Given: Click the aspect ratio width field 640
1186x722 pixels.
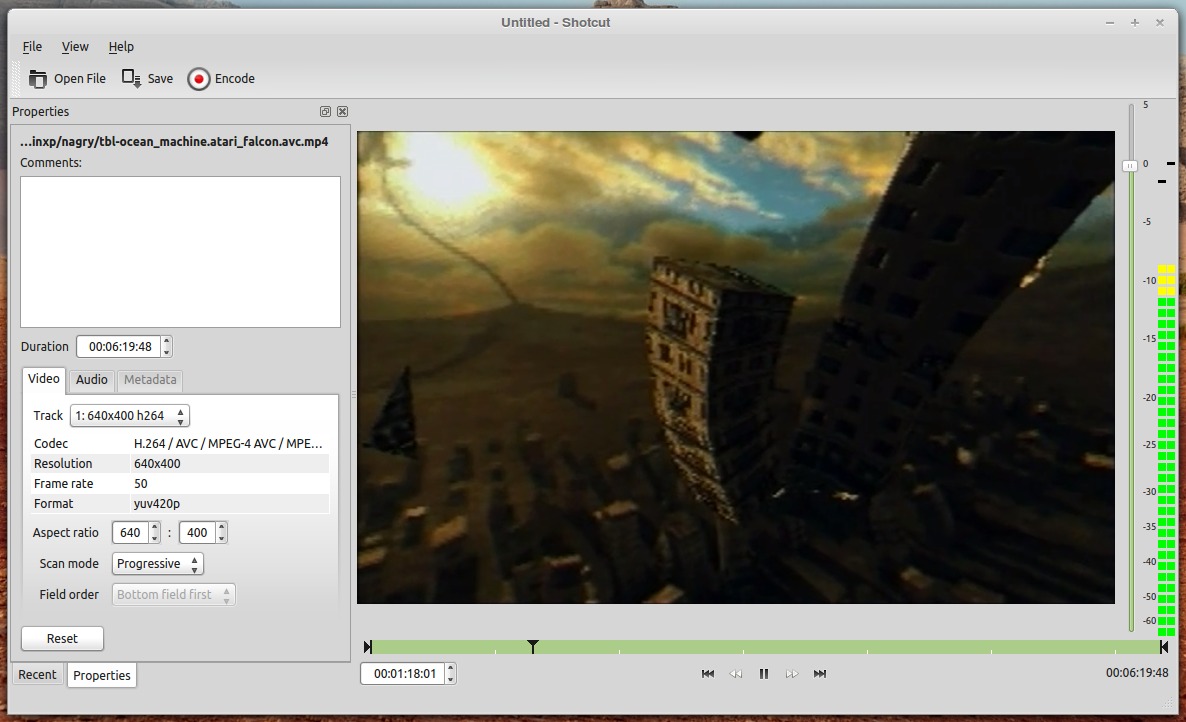Looking at the screenshot, I should (x=130, y=533).
